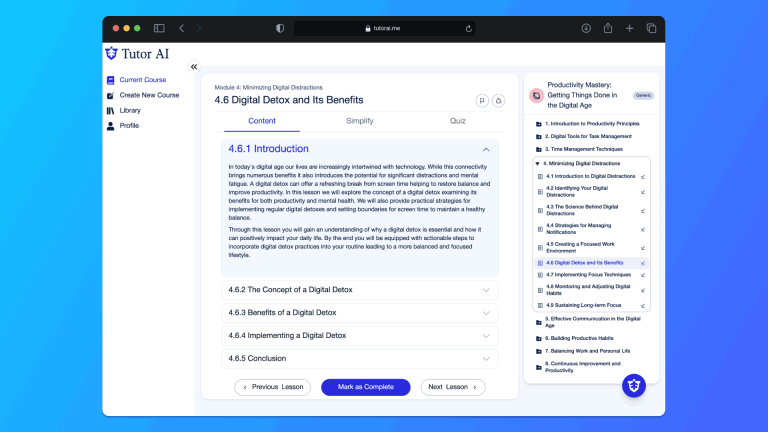Viewport: 768px width, 432px height.
Task: Click the Safari downloads icon
Action: pos(586,28)
